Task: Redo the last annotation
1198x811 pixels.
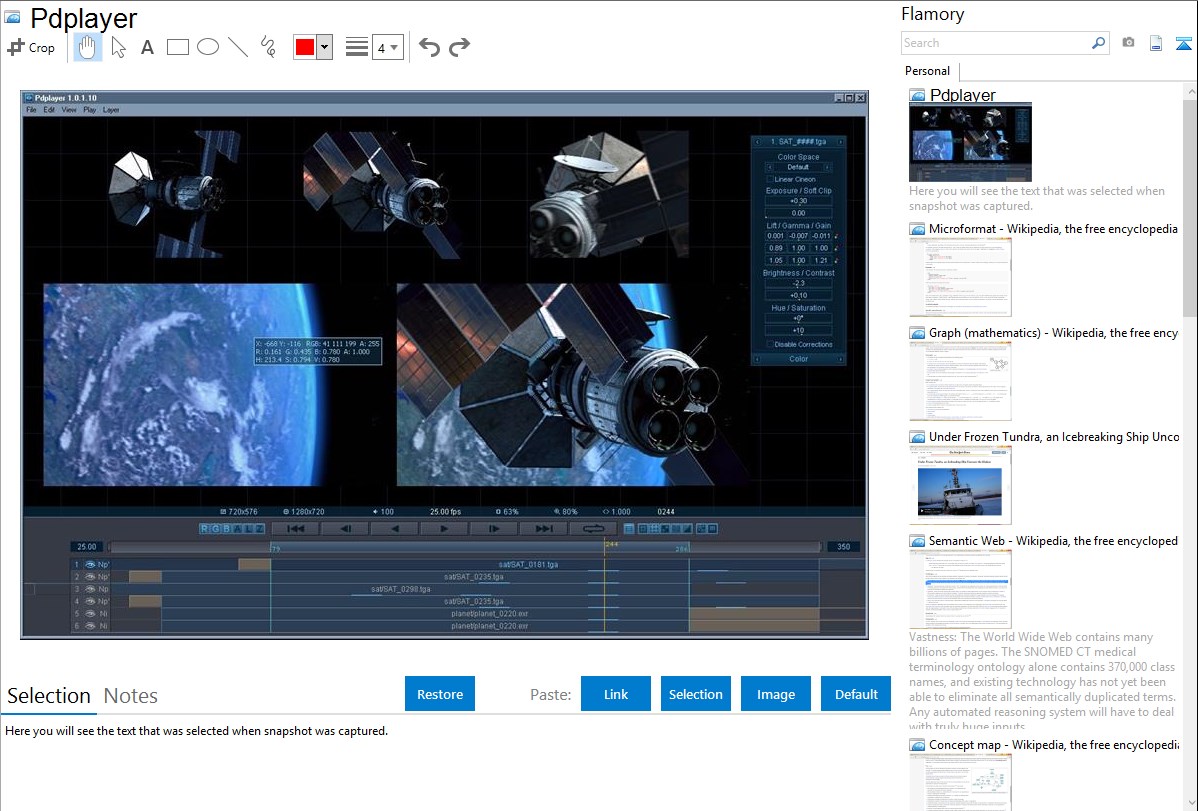Action: [460, 47]
